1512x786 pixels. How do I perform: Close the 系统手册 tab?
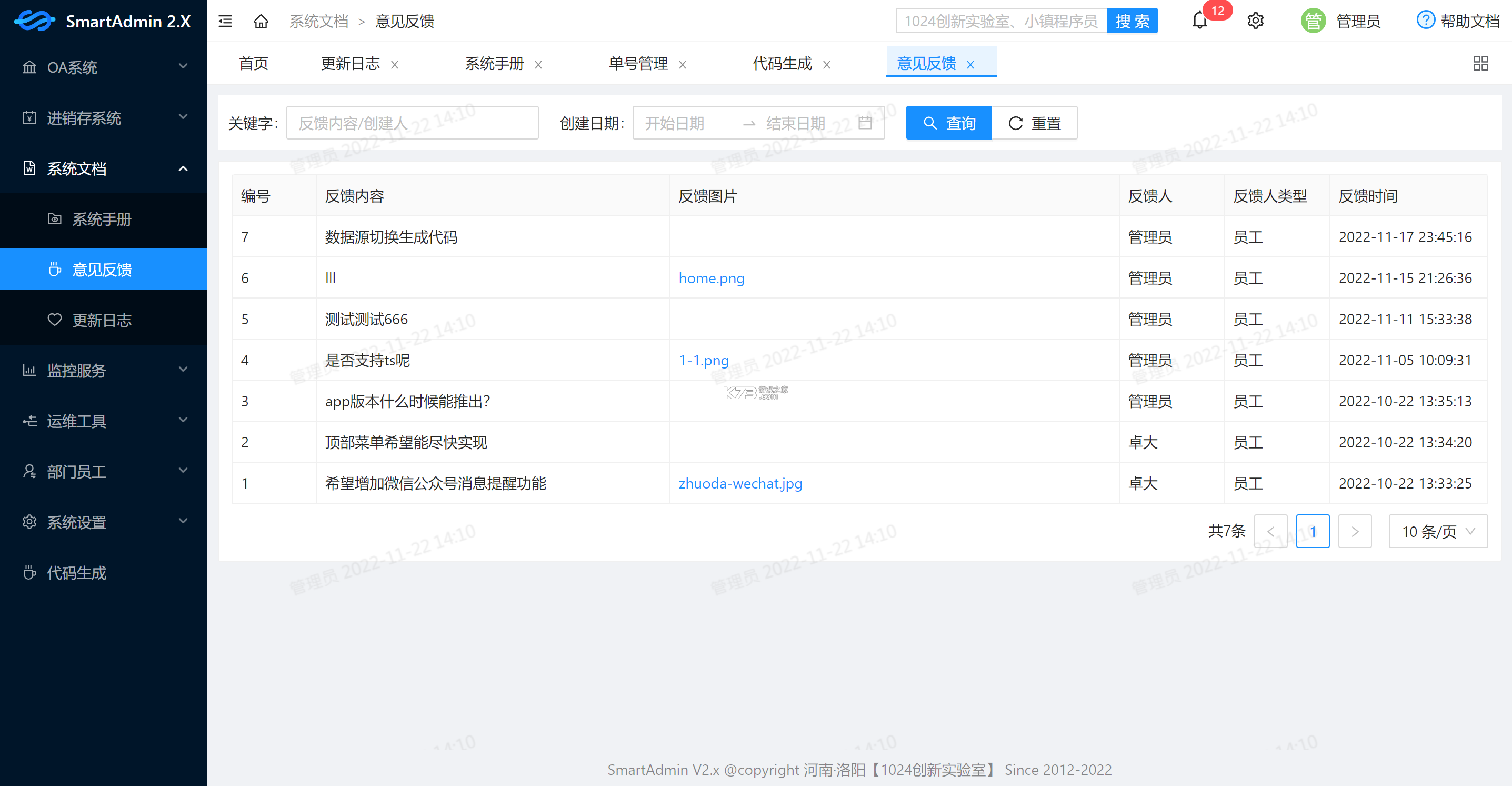[x=538, y=65]
